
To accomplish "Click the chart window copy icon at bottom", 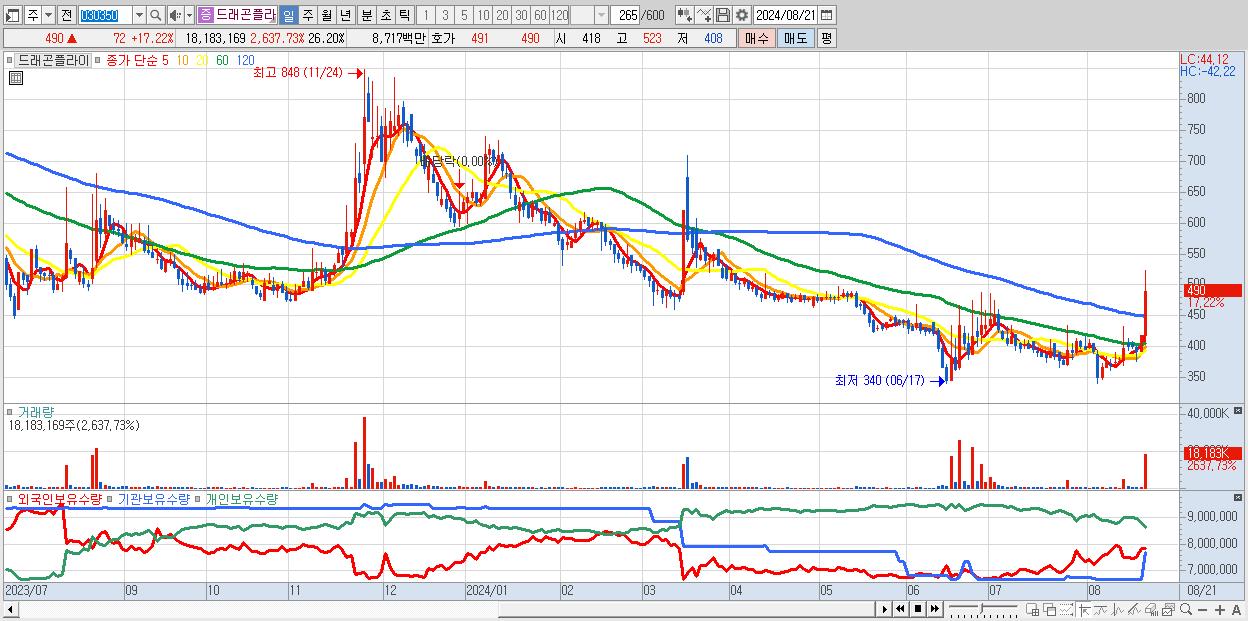I will pyautogui.click(x=1168, y=609).
